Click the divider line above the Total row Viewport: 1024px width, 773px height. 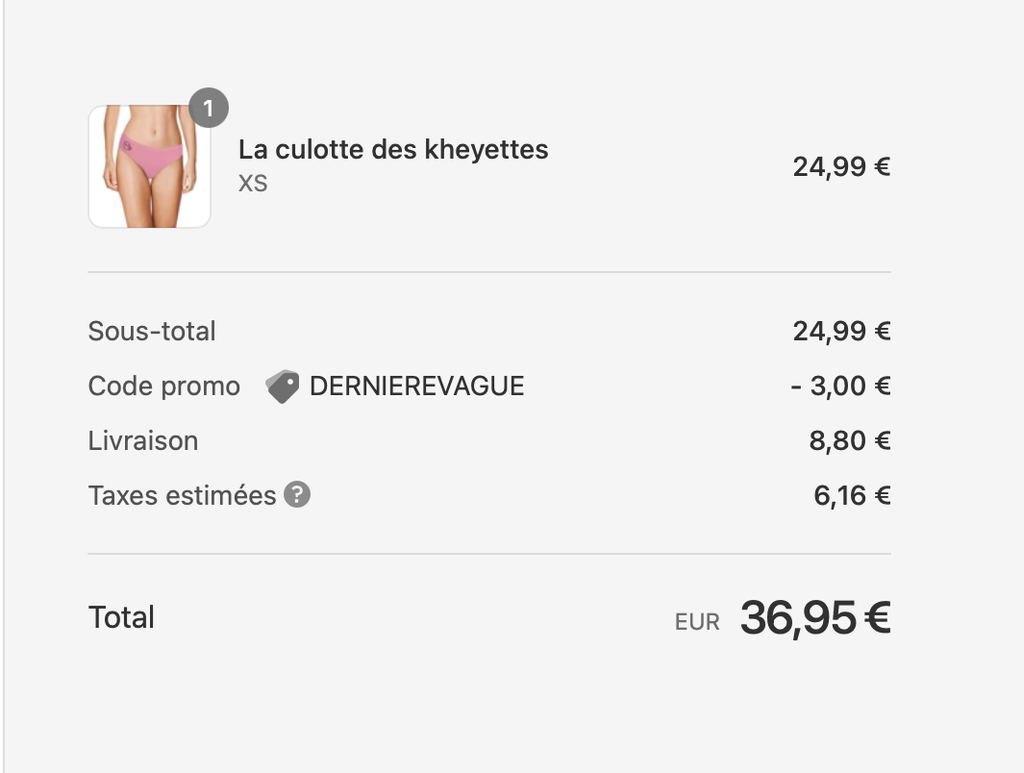click(489, 554)
